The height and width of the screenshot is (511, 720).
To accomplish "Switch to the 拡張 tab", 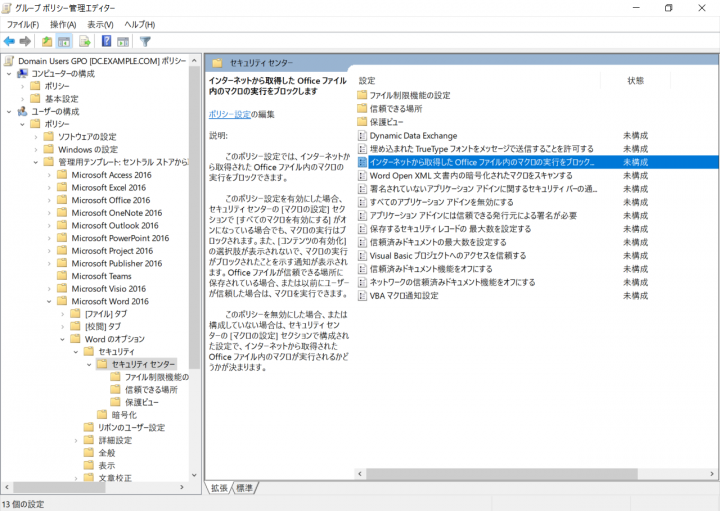I will point(219,488).
